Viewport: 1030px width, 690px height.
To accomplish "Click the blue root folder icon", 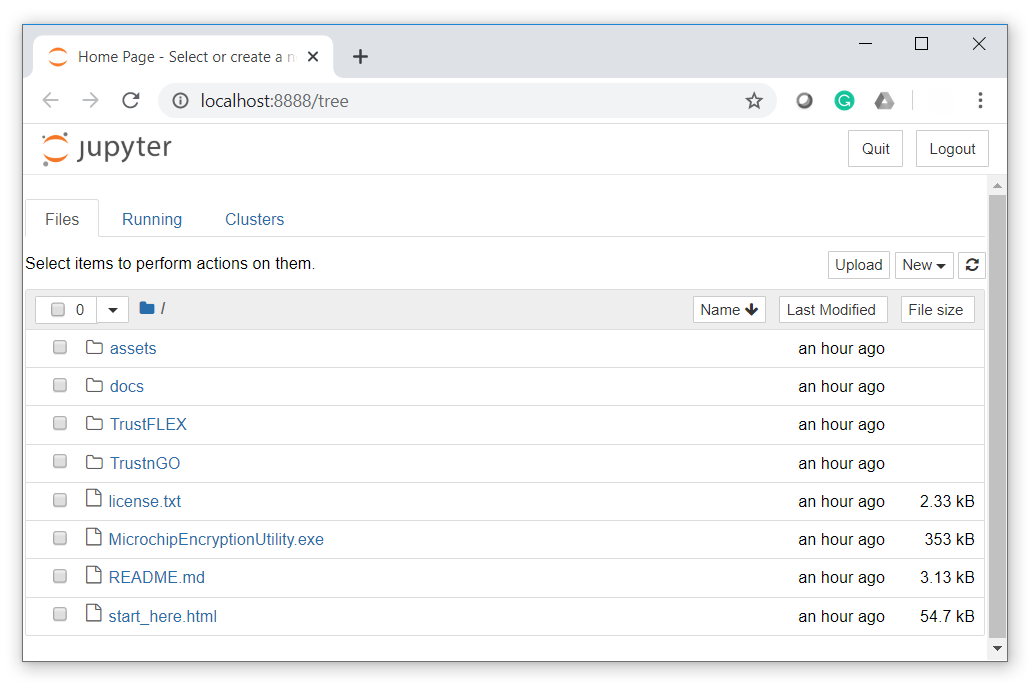I will click(147, 309).
